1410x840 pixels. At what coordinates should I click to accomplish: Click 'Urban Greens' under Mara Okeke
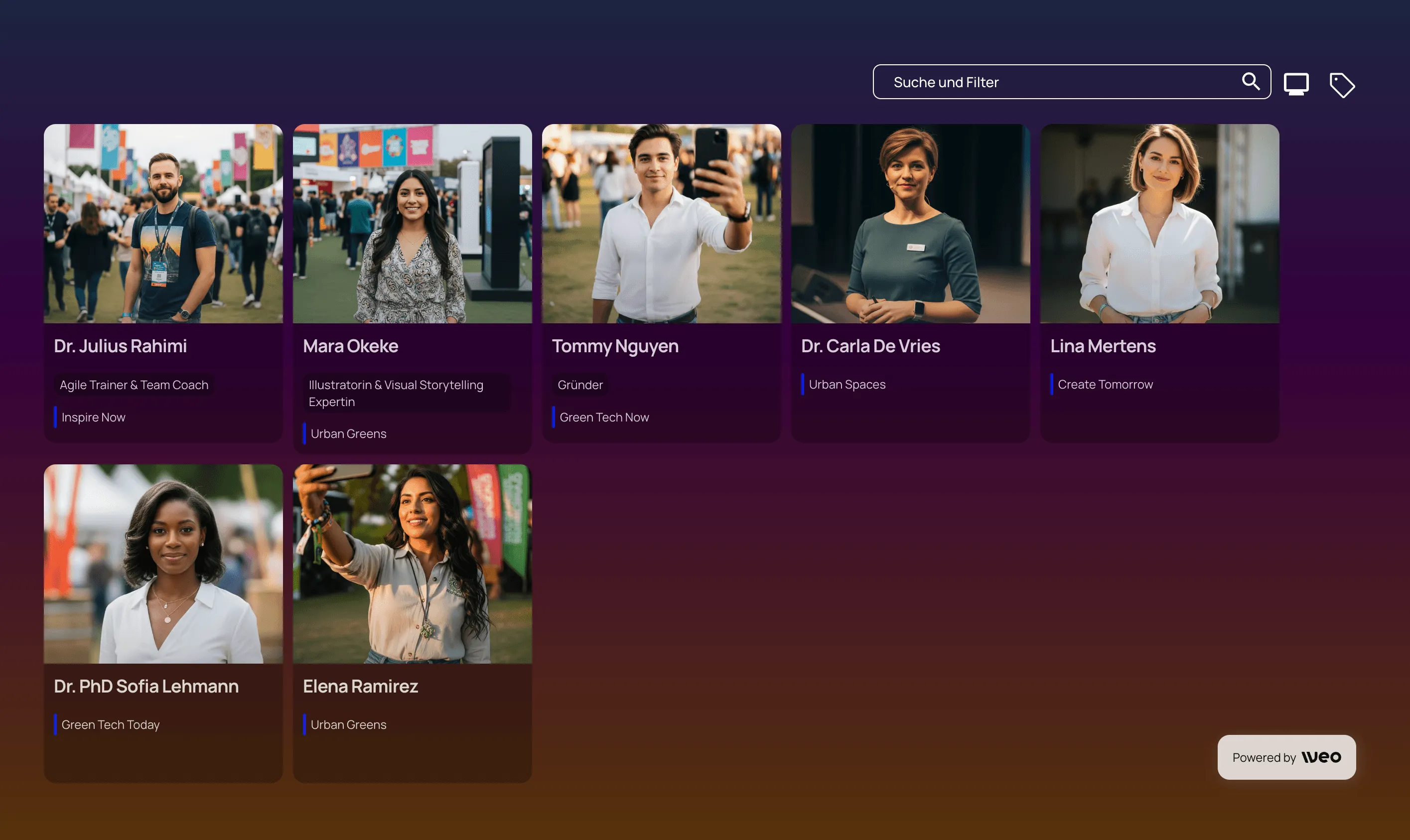pos(348,433)
